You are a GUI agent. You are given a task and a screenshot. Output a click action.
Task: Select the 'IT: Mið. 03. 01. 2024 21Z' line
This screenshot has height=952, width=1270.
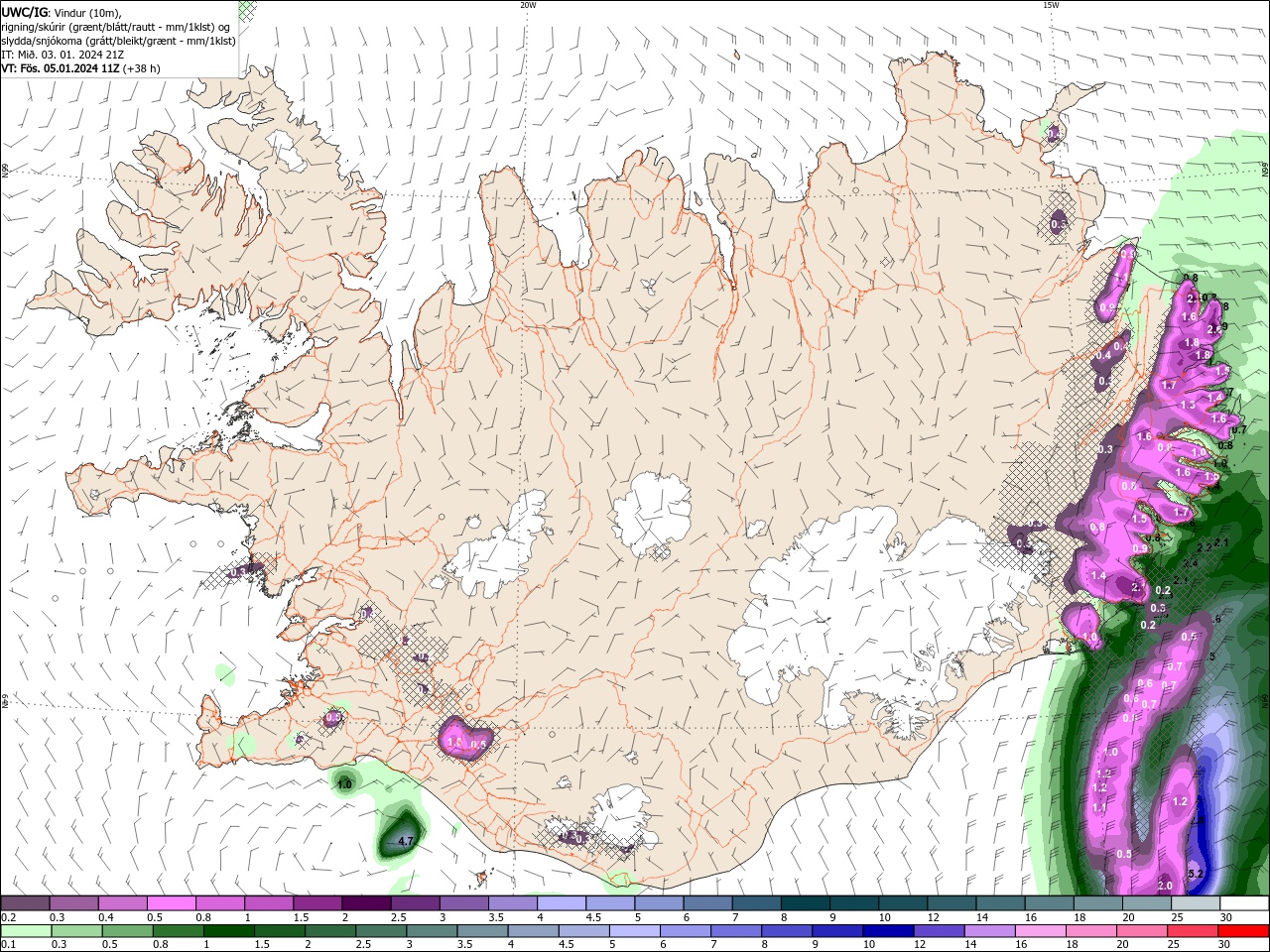point(63,55)
